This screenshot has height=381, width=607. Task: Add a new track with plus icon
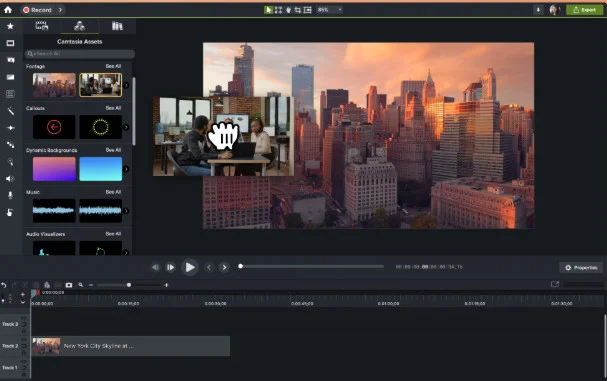tap(23, 295)
